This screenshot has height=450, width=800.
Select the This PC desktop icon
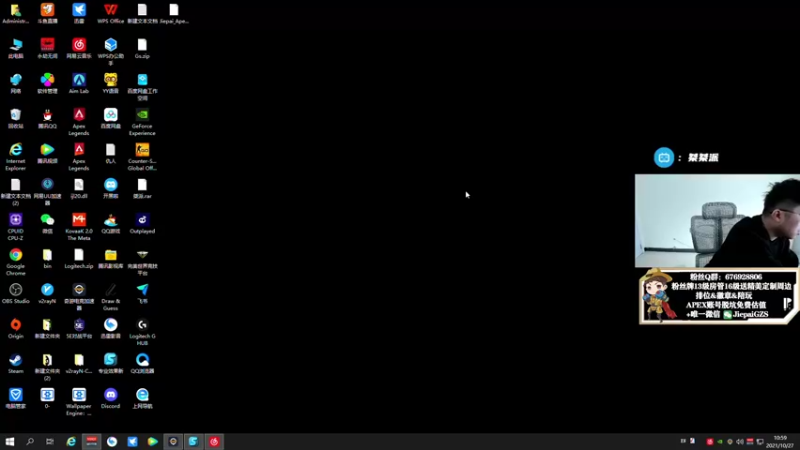click(16, 48)
